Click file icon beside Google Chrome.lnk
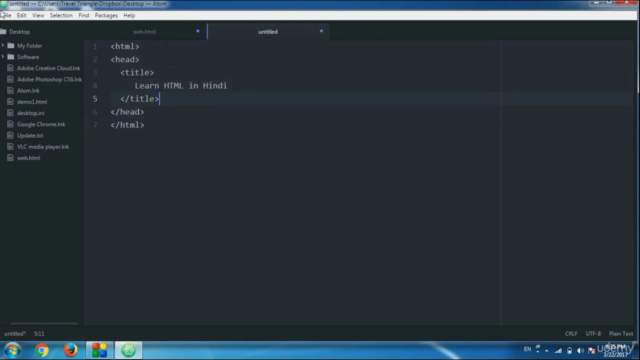Viewport: 640px width, 360px height. [11, 124]
